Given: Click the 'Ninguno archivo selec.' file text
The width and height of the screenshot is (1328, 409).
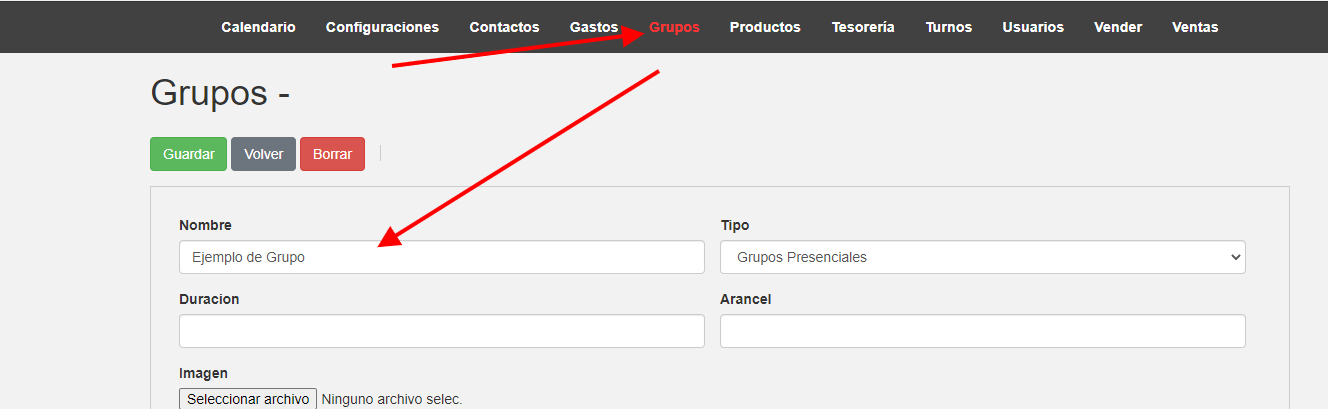Looking at the screenshot, I should (392, 399).
